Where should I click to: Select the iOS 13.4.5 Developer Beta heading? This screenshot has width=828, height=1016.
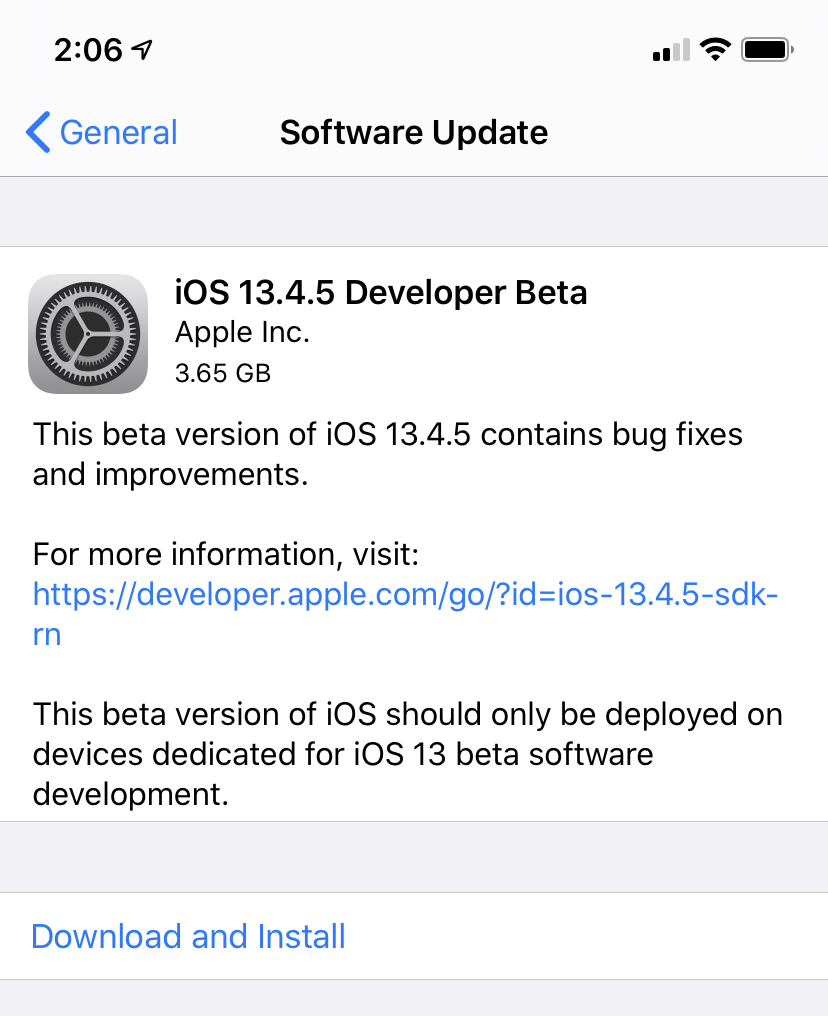click(x=381, y=292)
